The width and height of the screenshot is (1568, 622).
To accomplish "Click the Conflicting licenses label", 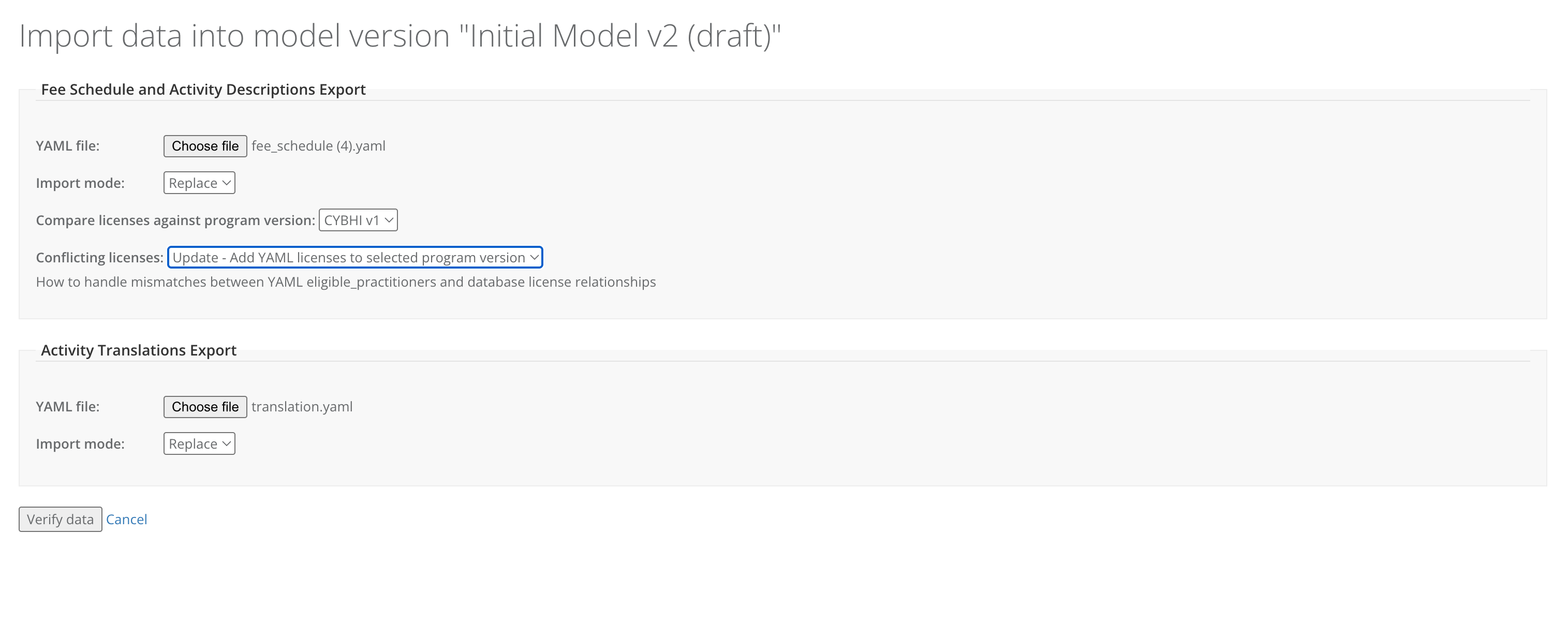I will pos(99,258).
